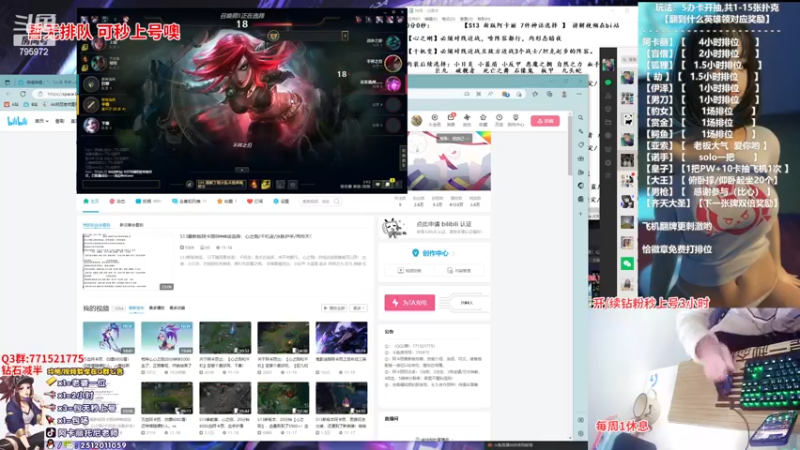Open the browser profile avatar icon
Image resolution: width=800 pixels, height=450 pixels.
(564, 94)
